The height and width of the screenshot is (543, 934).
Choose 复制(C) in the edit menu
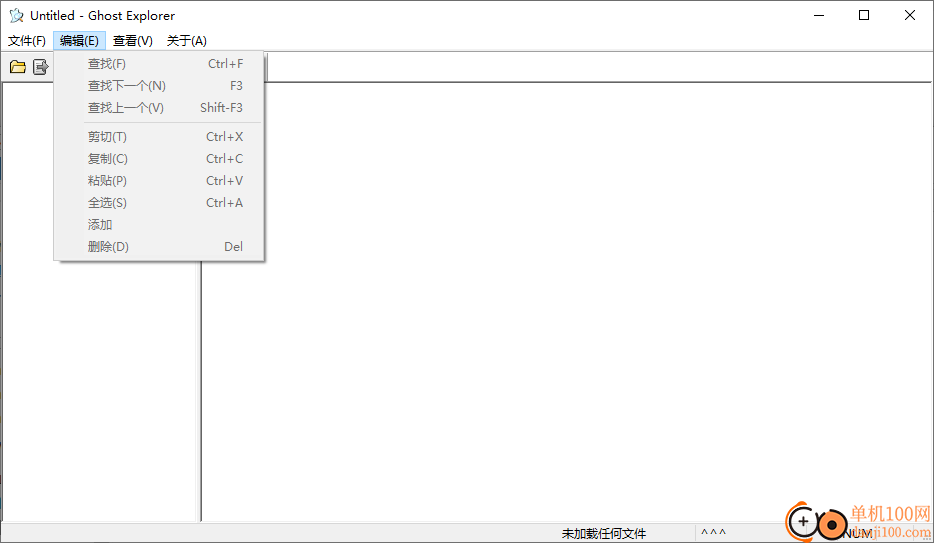159,159
